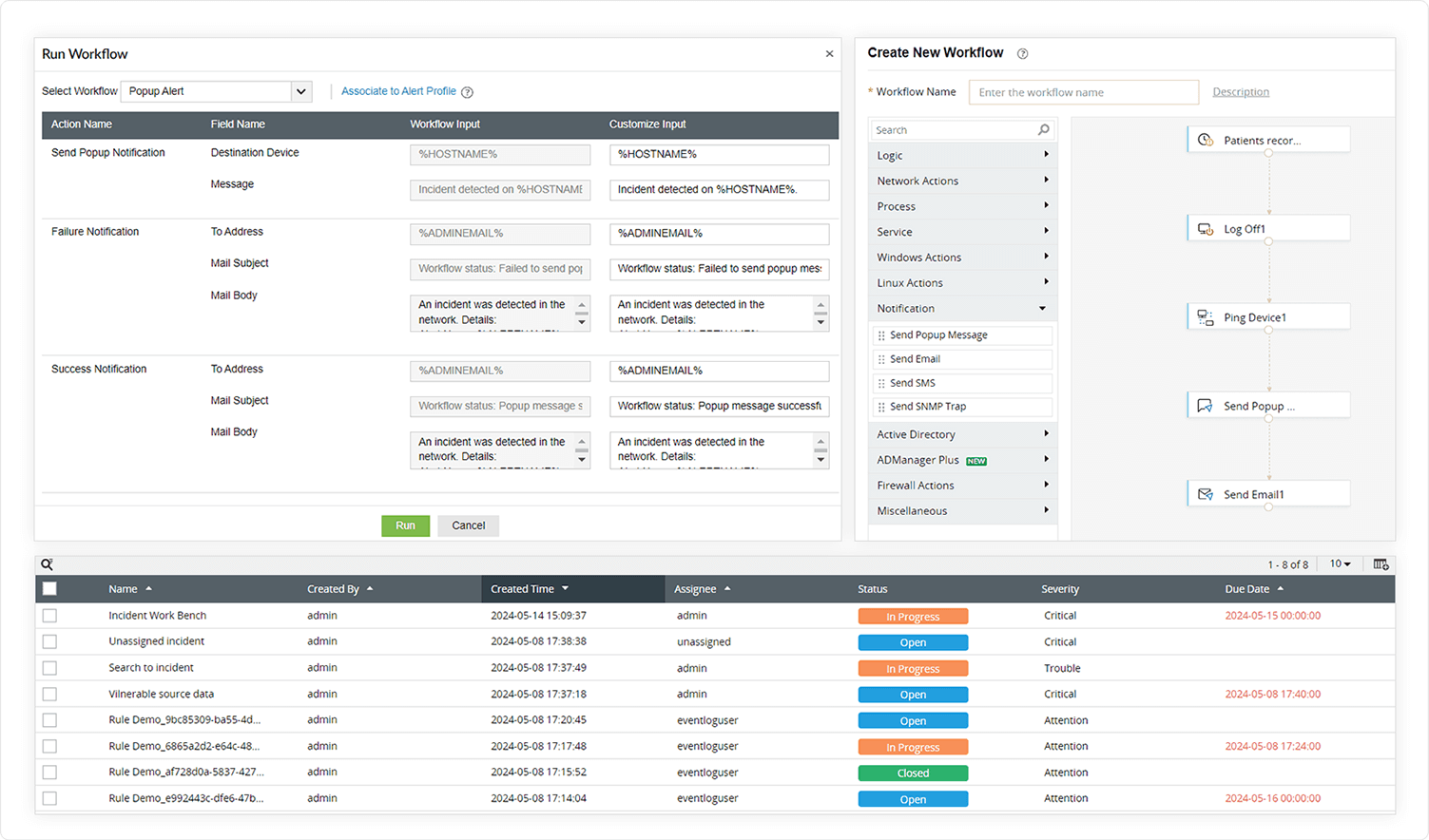Open the column chooser icon above the table
Image resolution: width=1429 pixels, height=840 pixels.
tap(1381, 563)
